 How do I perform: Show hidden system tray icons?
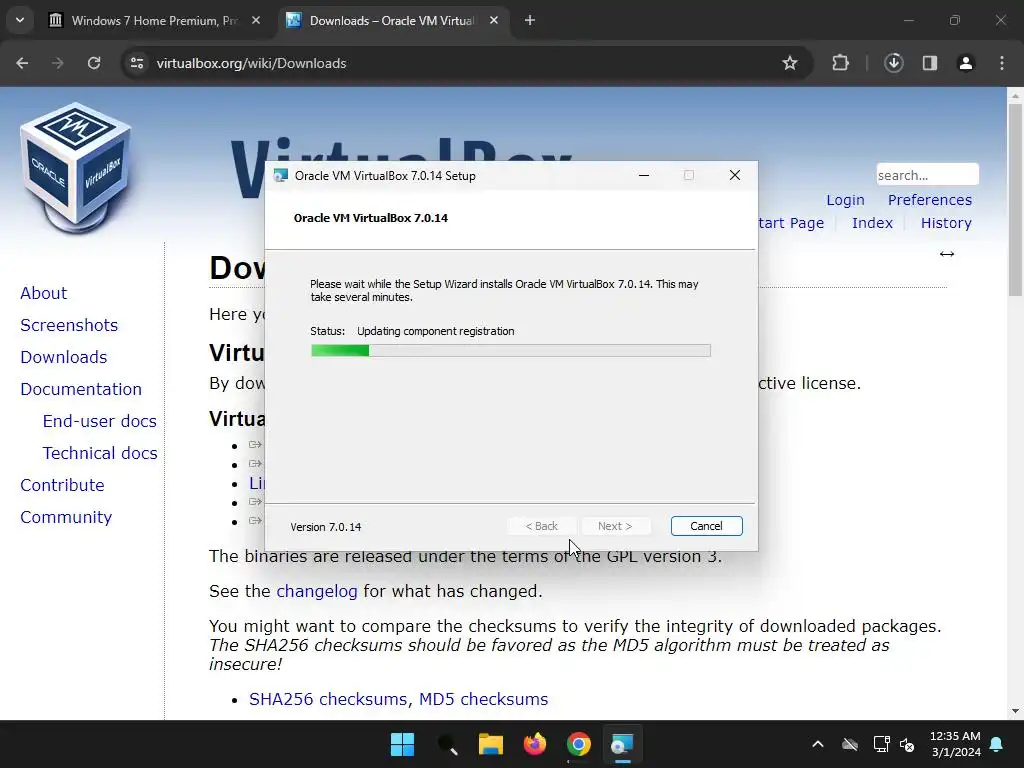(x=818, y=744)
